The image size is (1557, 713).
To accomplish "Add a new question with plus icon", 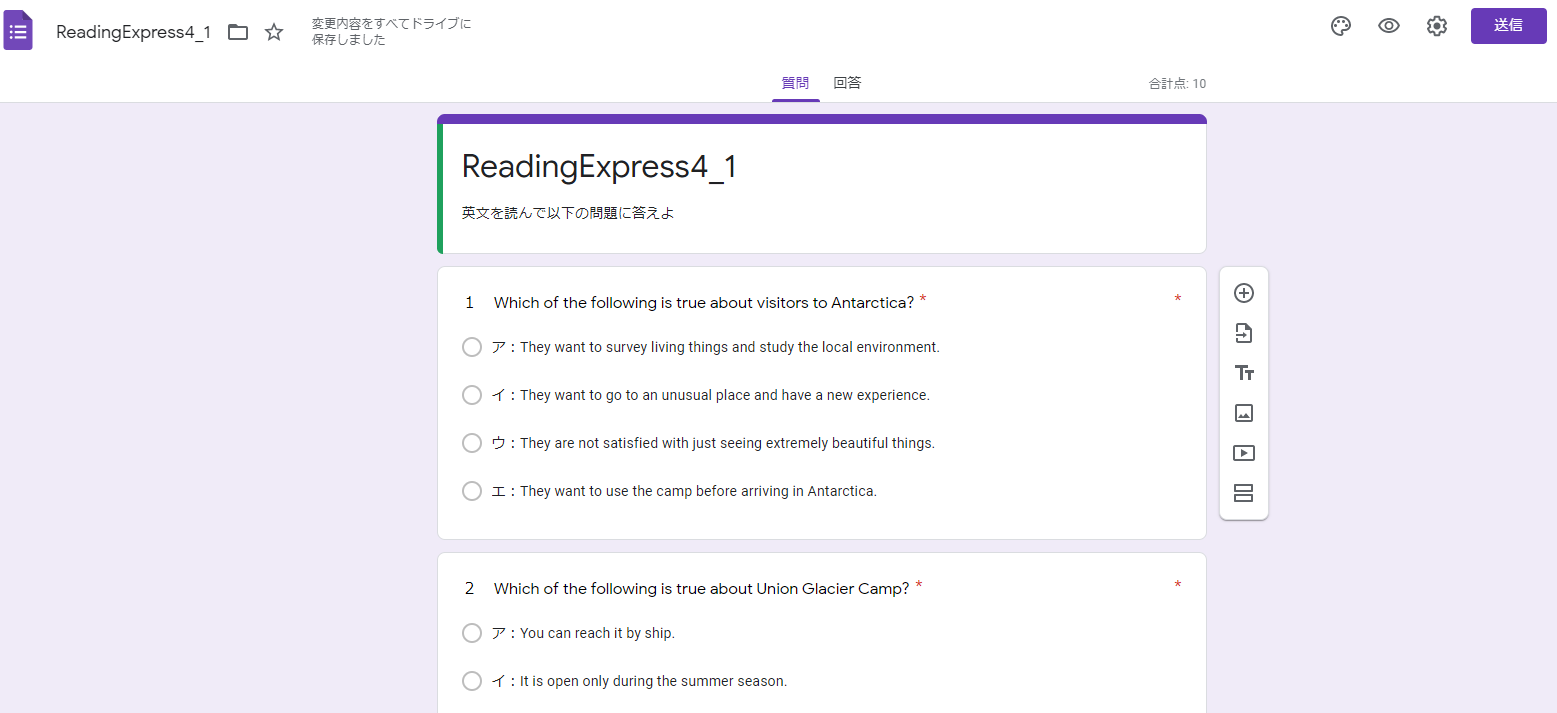I will (x=1244, y=293).
